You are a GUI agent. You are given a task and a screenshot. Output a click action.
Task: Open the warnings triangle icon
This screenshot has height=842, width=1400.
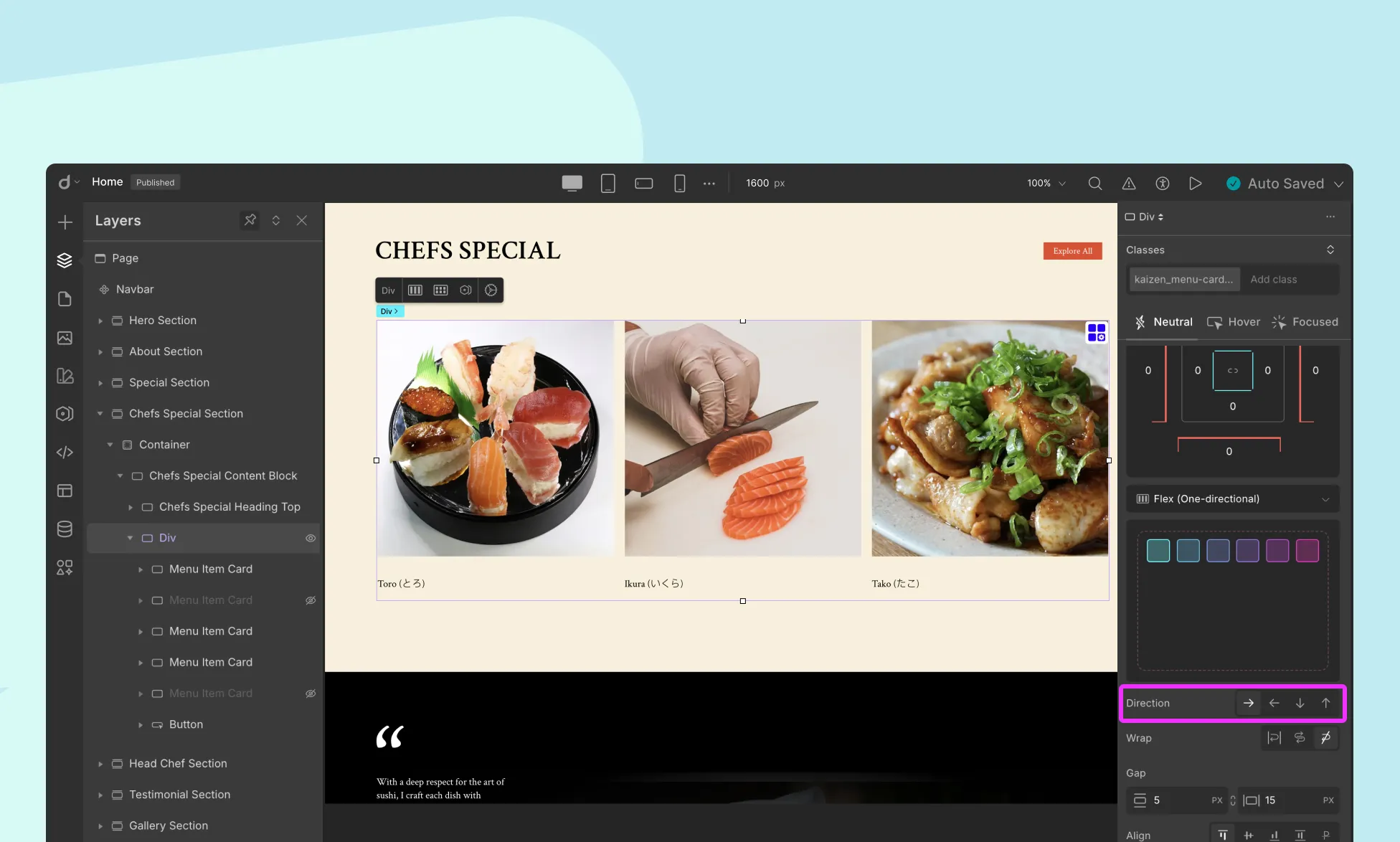(1129, 183)
